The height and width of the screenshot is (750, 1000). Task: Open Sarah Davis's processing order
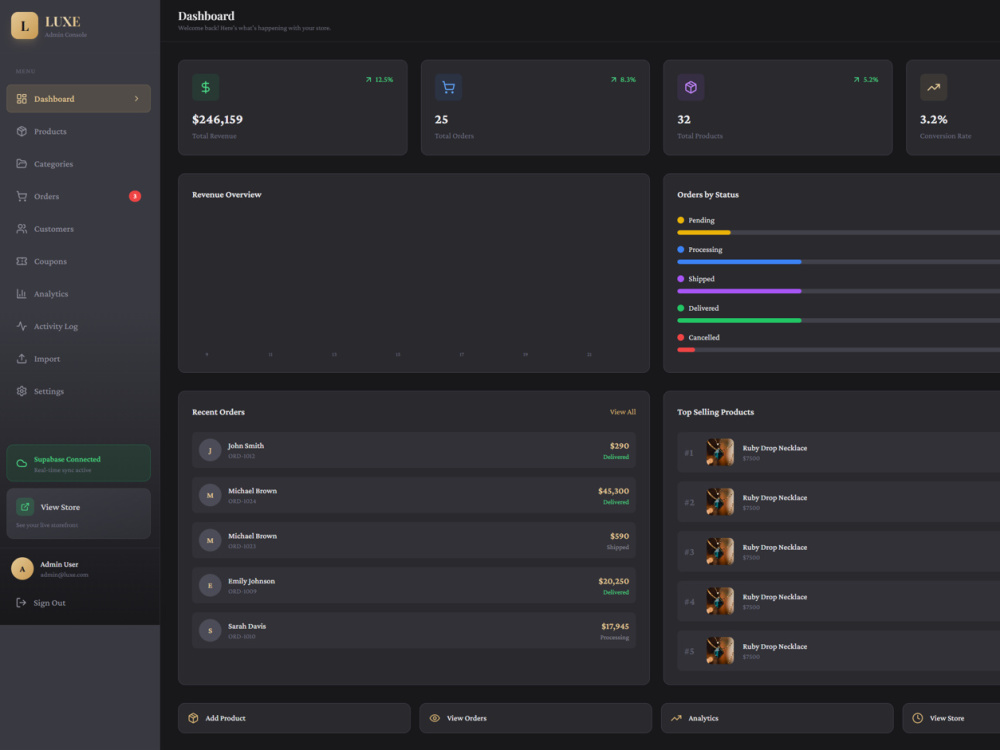pyautogui.click(x=414, y=631)
